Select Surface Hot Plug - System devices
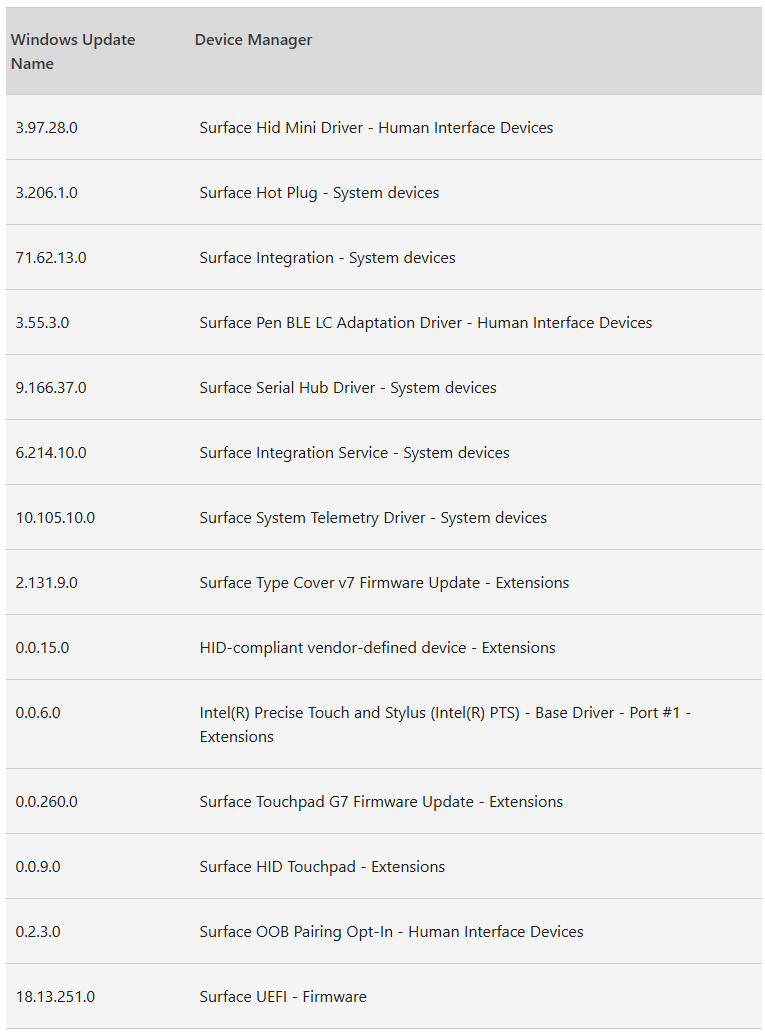Image resolution: width=765 pixels, height=1032 pixels. coord(319,193)
